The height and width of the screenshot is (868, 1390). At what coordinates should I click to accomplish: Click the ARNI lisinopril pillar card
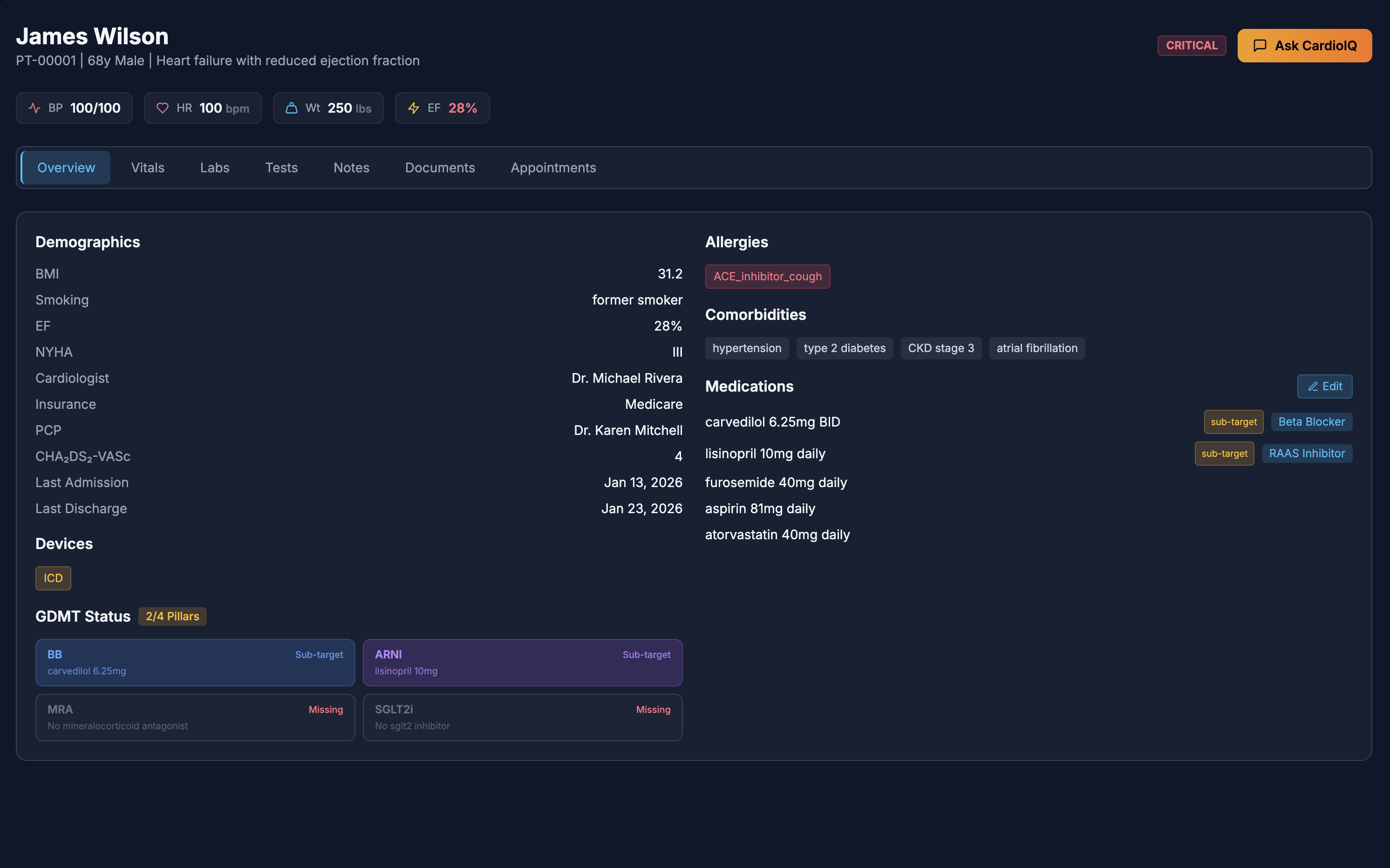(x=523, y=663)
